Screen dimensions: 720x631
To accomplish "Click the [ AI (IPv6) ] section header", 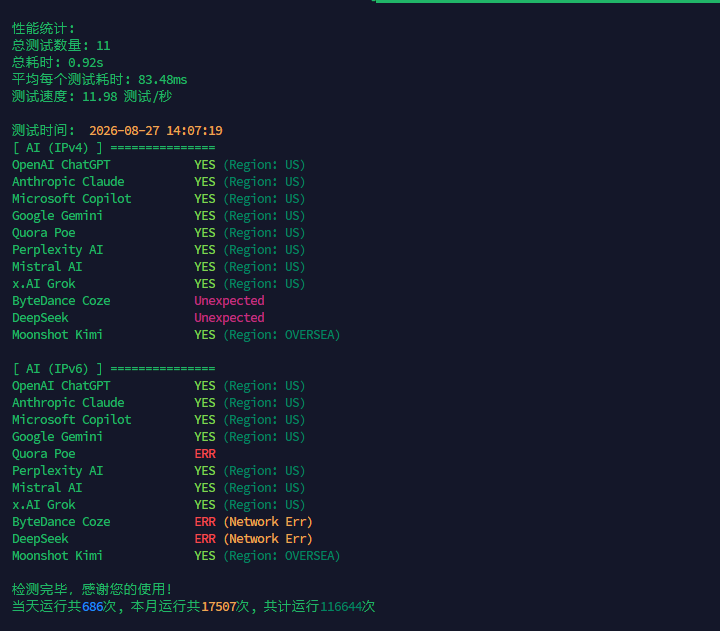I will coord(113,368).
